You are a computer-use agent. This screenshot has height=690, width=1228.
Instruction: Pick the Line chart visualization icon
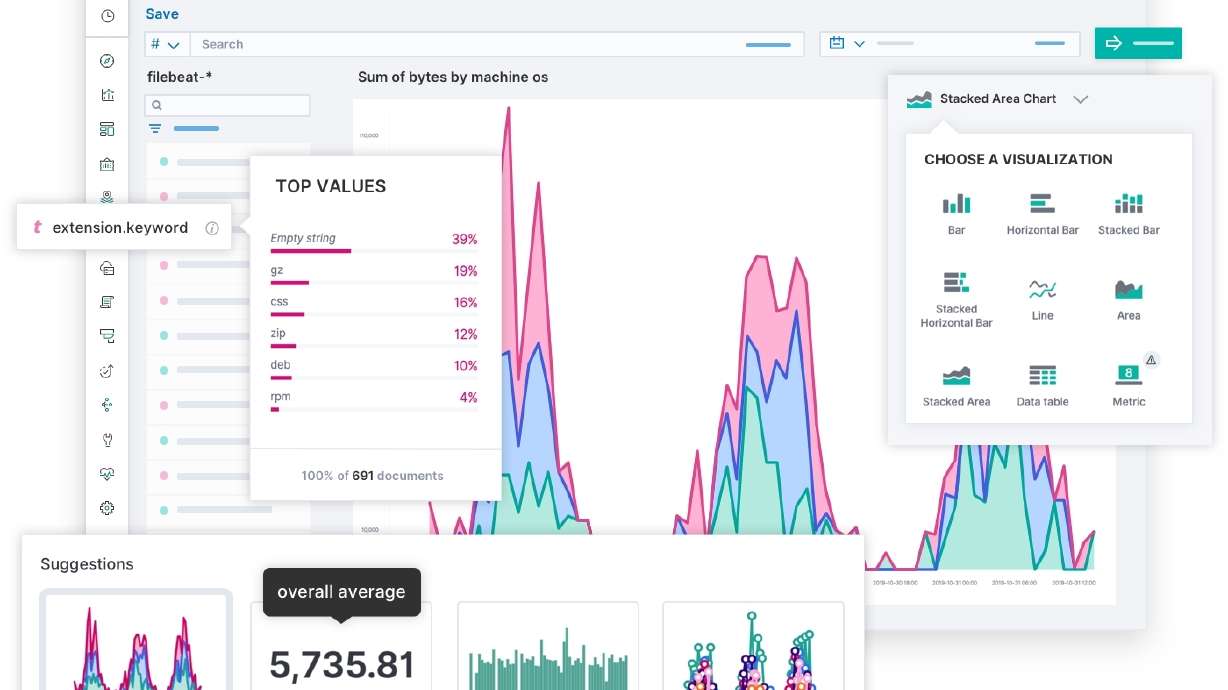tap(1042, 291)
